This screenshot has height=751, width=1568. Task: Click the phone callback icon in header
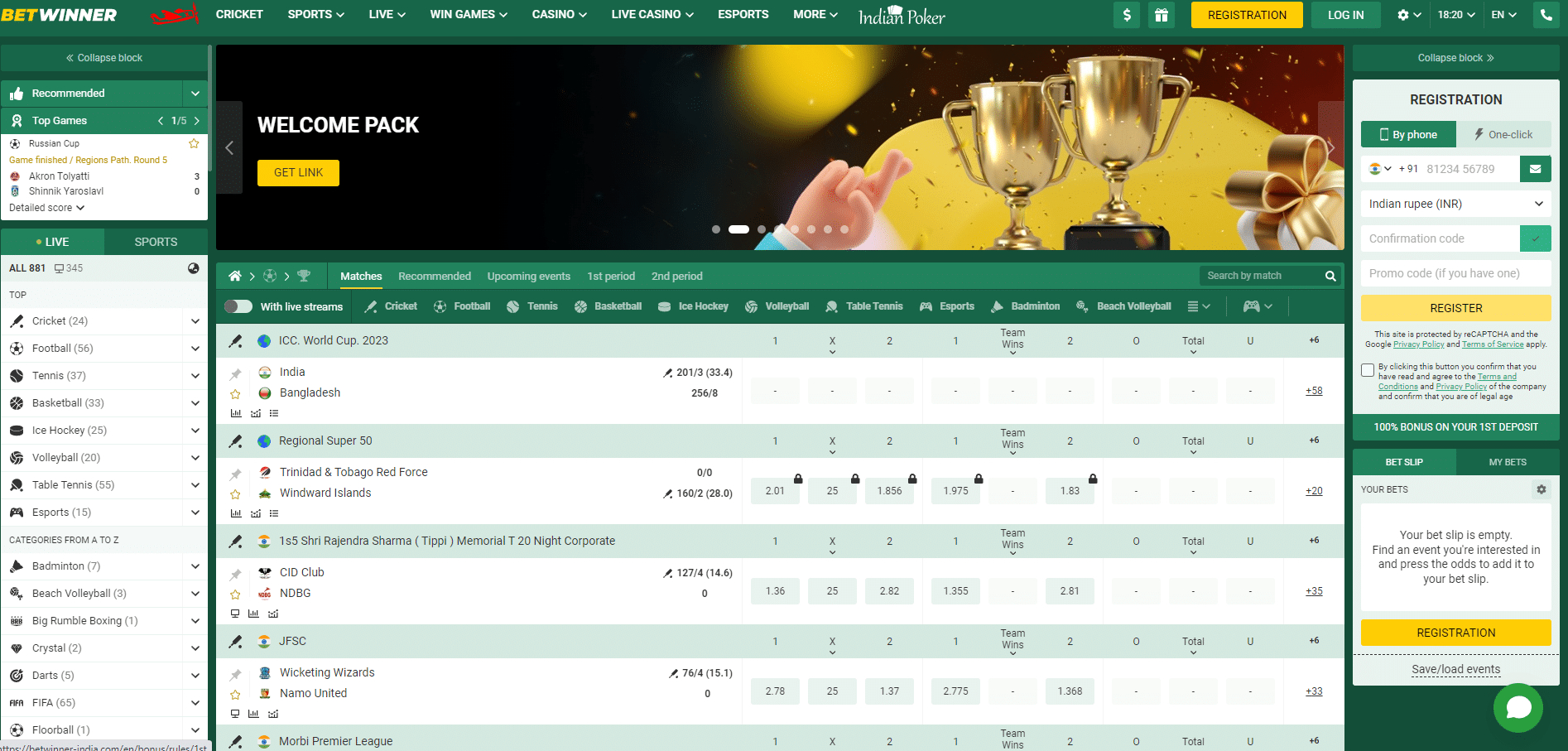pos(1546,15)
